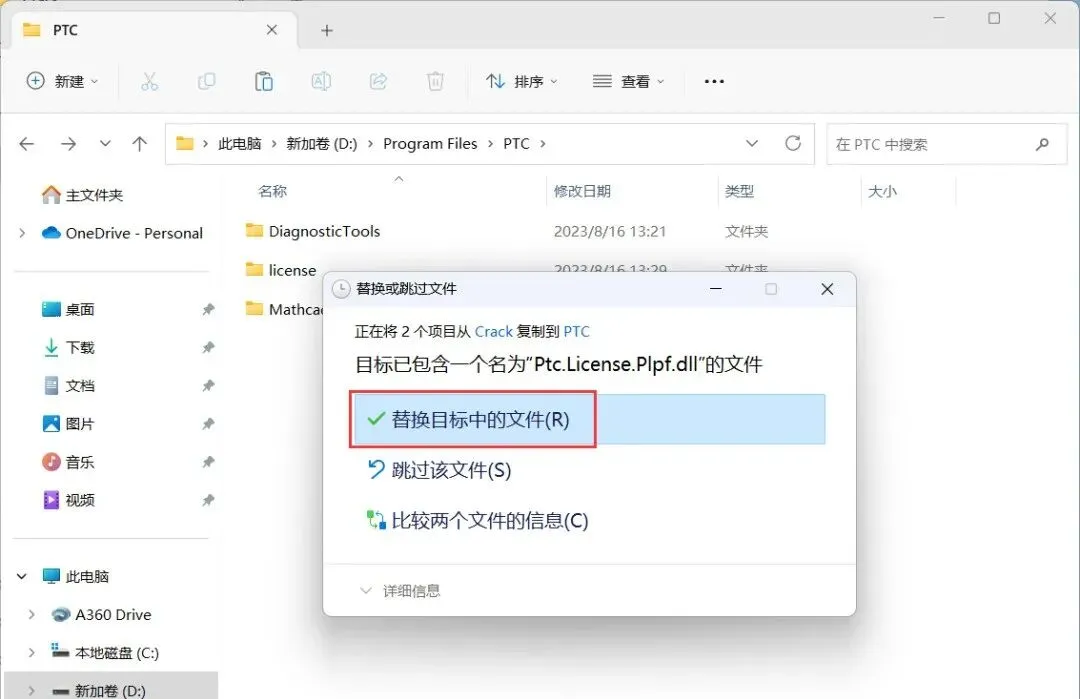Click the Cut scissors icon
The image size is (1080, 699).
click(149, 81)
